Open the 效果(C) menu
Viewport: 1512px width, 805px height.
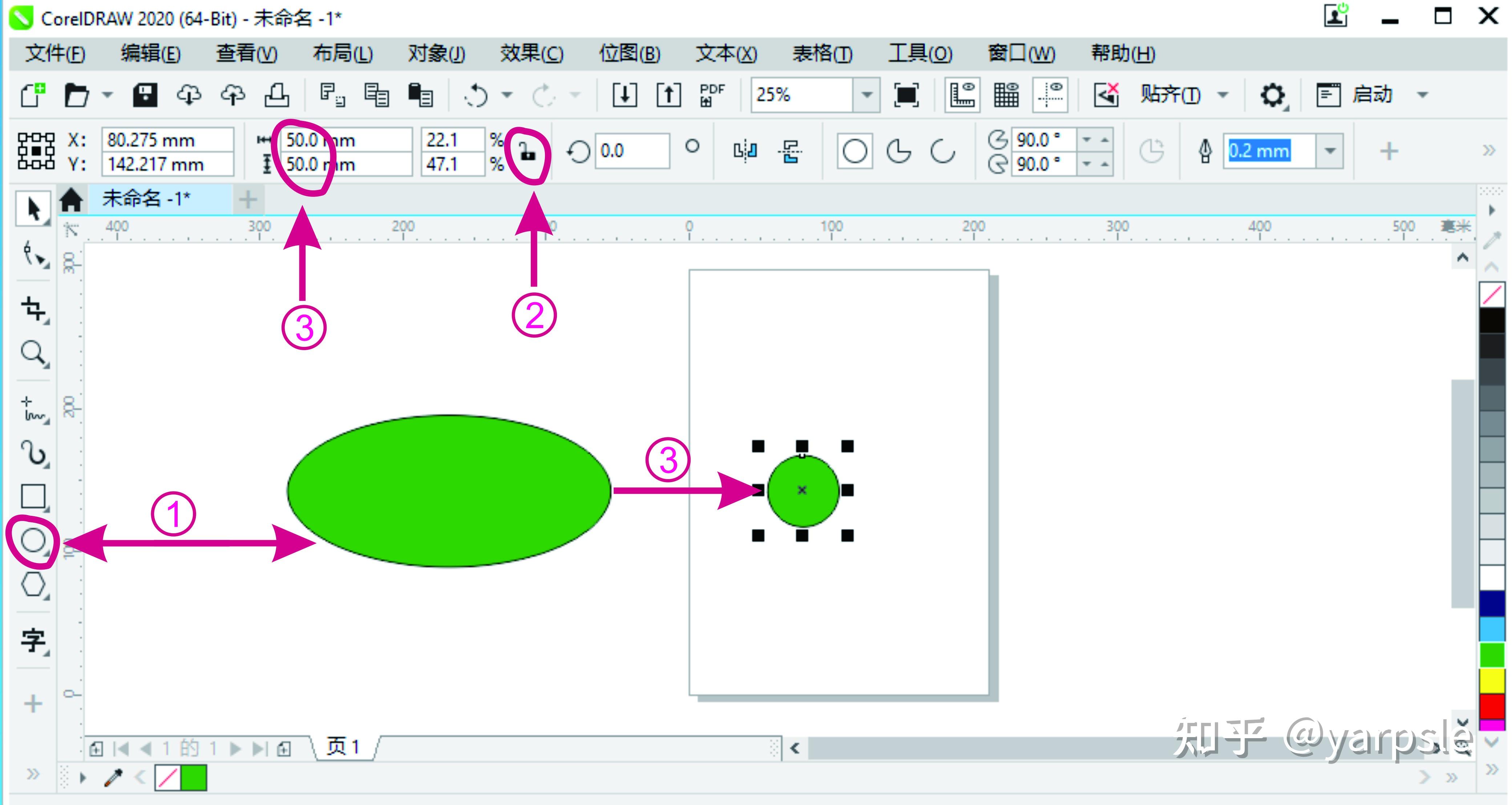531,54
